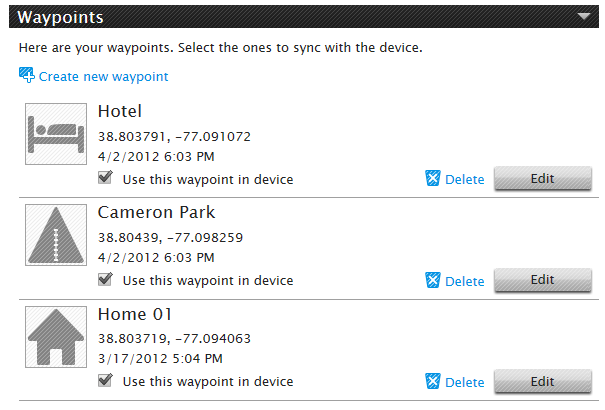Edit the Cameron Park waypoint

click(542, 280)
